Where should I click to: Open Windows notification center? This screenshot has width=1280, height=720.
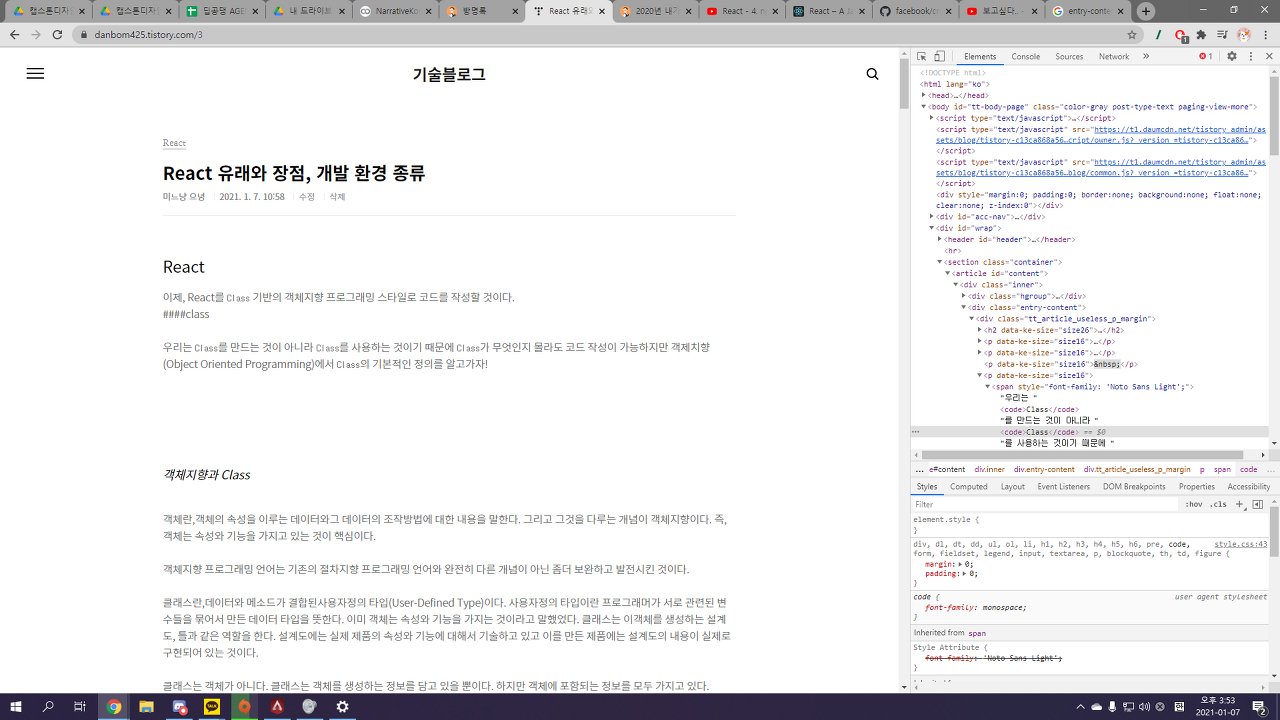coord(1259,707)
